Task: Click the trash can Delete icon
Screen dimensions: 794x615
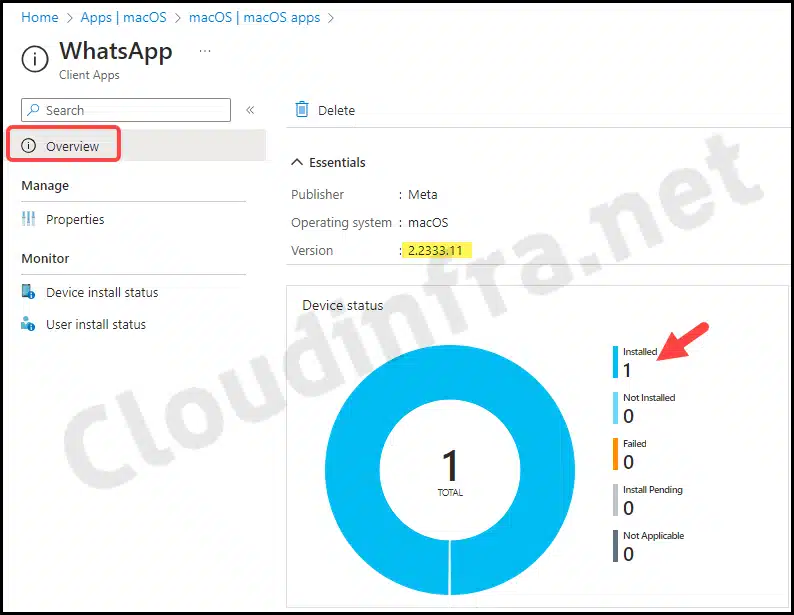Action: [x=302, y=109]
